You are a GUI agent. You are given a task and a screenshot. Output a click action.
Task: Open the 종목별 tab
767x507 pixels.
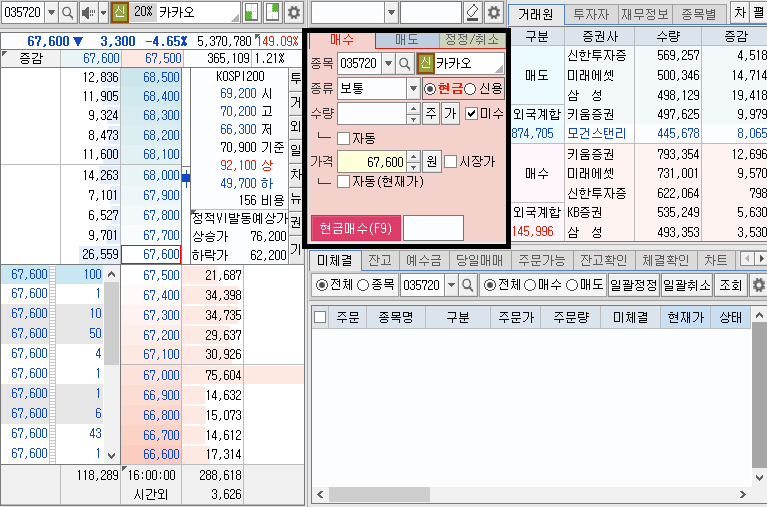click(699, 14)
